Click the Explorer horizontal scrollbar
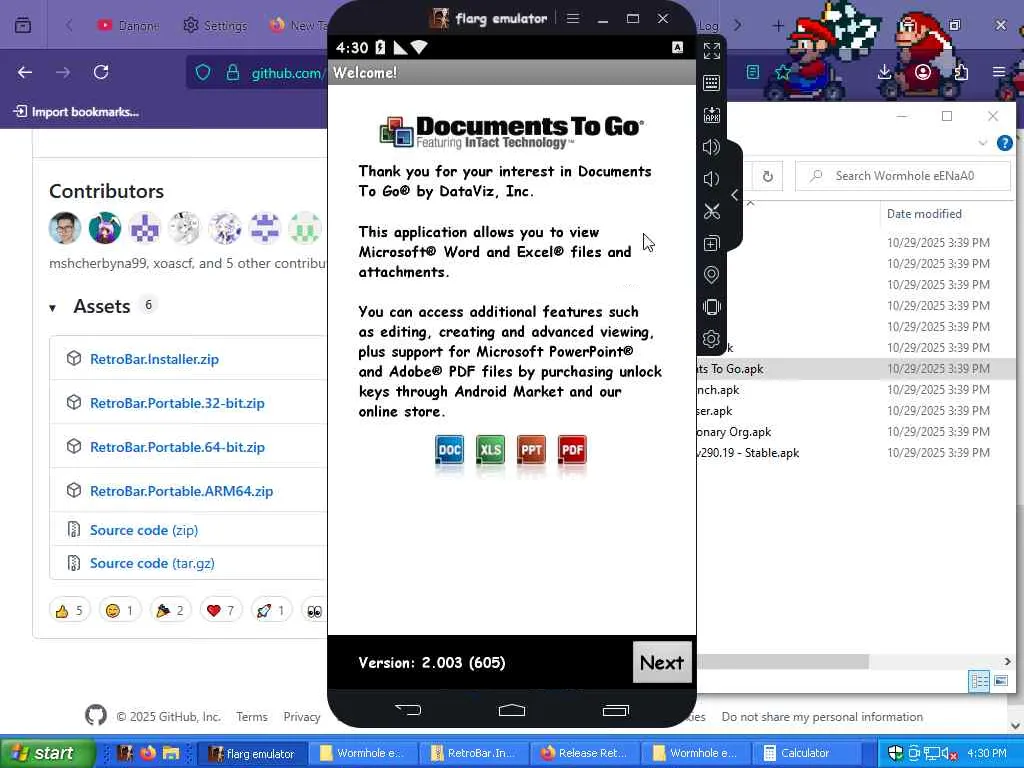Viewport: 1024px width, 768px height. pyautogui.click(x=783, y=662)
